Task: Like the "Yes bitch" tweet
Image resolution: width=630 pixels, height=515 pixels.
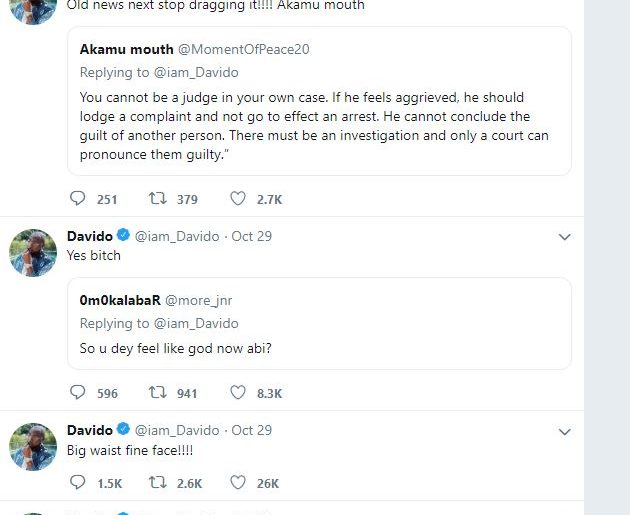Action: point(238,393)
